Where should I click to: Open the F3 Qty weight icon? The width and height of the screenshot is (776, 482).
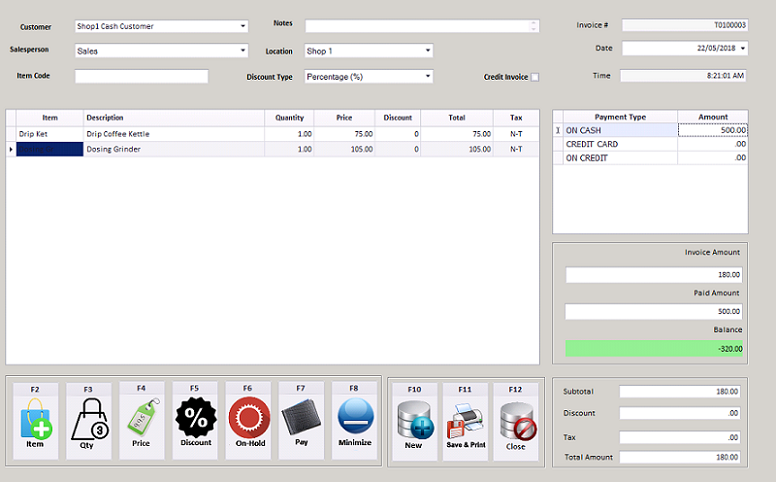[x=89, y=419]
